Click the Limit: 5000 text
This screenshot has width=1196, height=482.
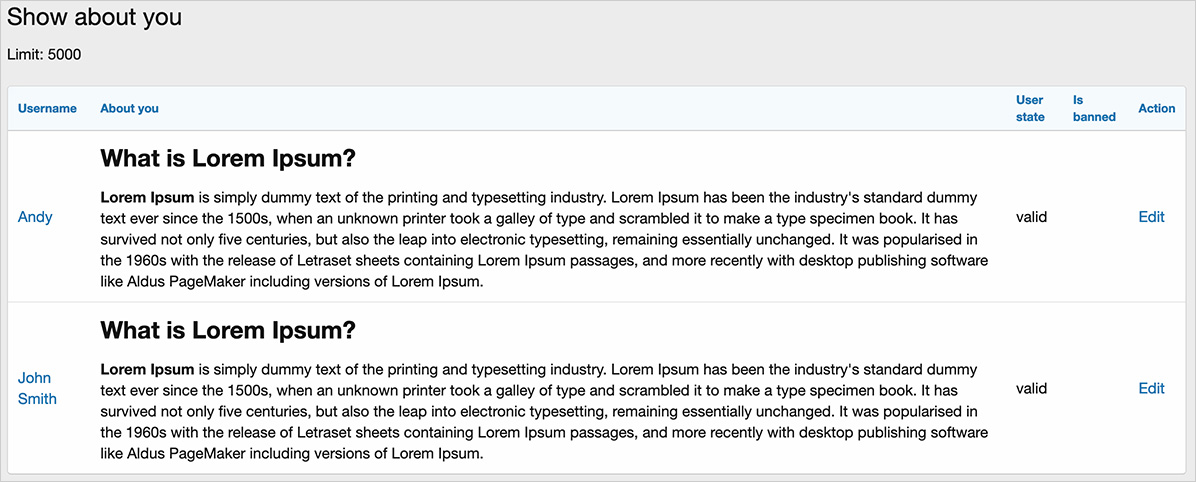tap(44, 54)
